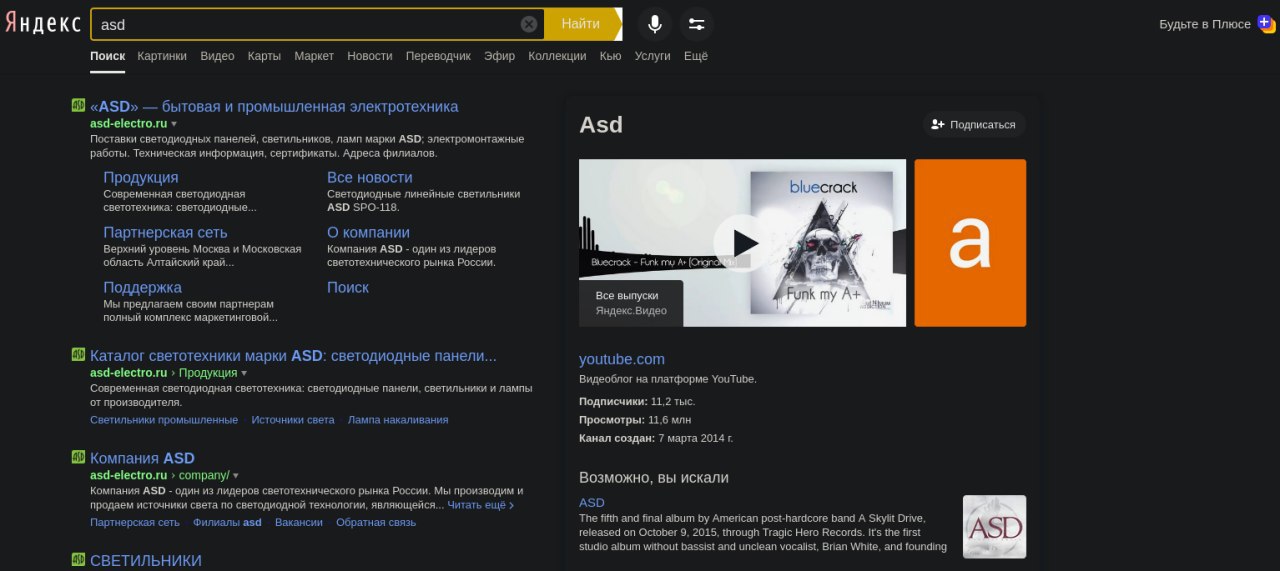Switch to the Карты tab
The height and width of the screenshot is (571, 1280).
point(264,56)
